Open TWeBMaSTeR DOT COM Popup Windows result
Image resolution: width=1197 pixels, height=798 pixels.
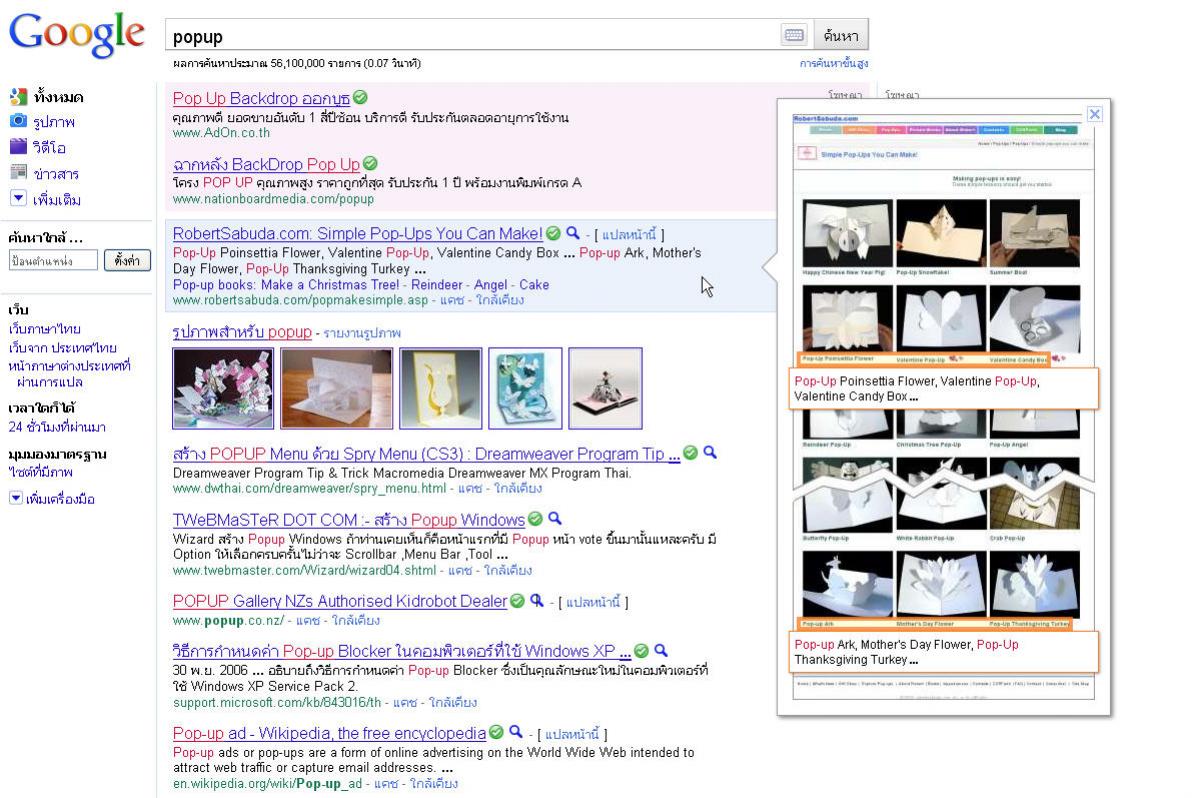(349, 520)
